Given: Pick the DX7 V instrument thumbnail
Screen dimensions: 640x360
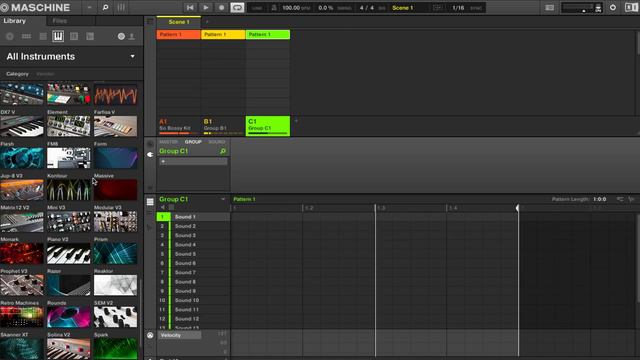Looking at the screenshot, I should (x=22, y=126).
